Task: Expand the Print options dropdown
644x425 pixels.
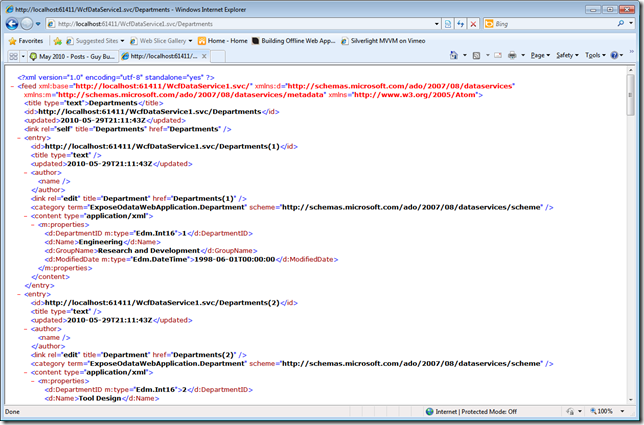Action: point(523,55)
